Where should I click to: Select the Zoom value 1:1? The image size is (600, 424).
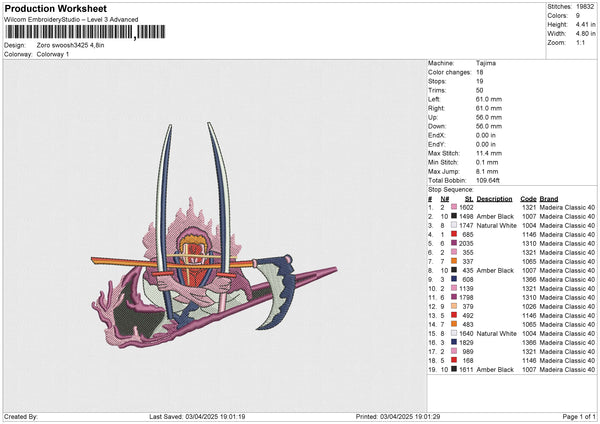pos(580,43)
